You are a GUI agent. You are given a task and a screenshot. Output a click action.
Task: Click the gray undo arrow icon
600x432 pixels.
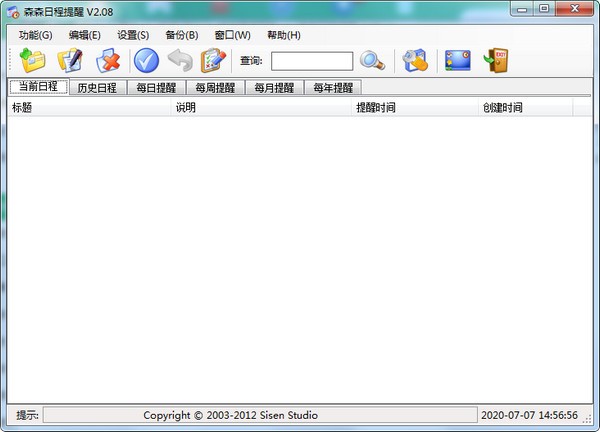[180, 61]
